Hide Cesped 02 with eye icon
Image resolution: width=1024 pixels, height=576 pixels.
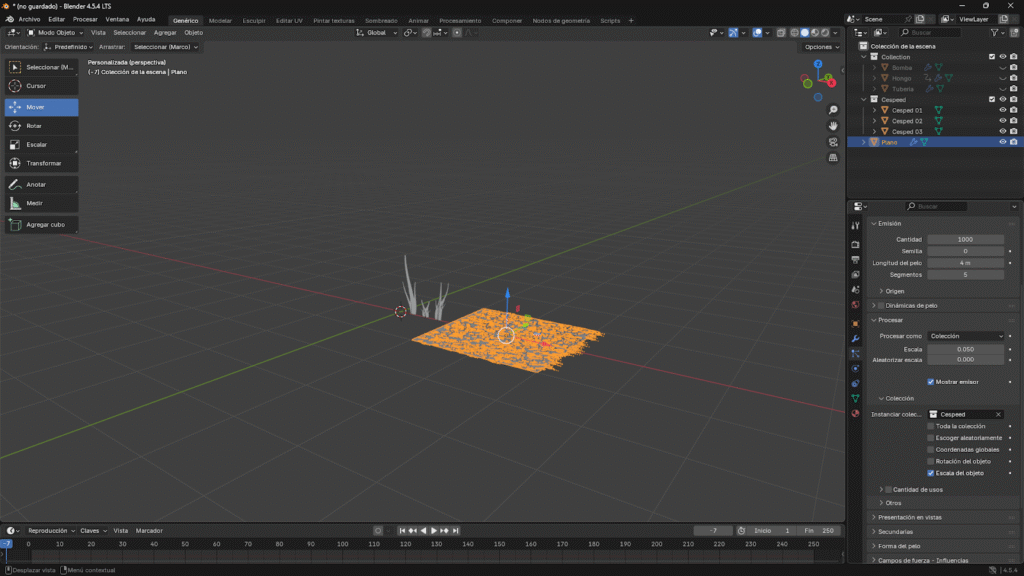click(x=1002, y=121)
